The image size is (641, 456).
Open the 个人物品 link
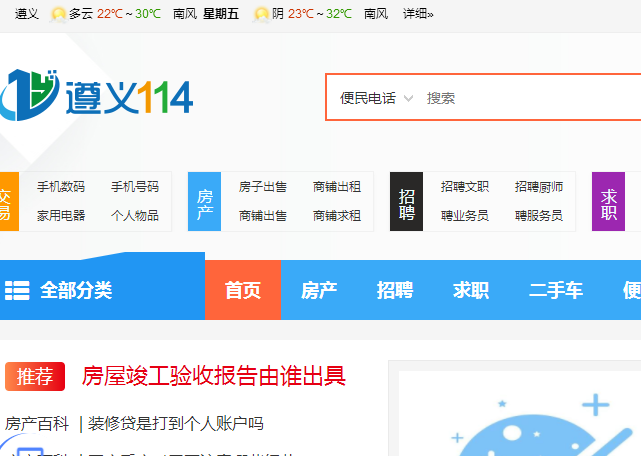tap(135, 216)
